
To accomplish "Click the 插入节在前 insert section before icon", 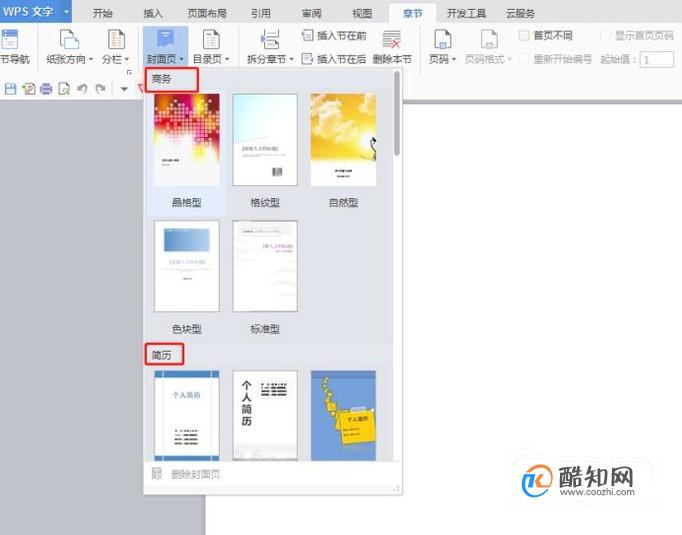I will coord(308,35).
